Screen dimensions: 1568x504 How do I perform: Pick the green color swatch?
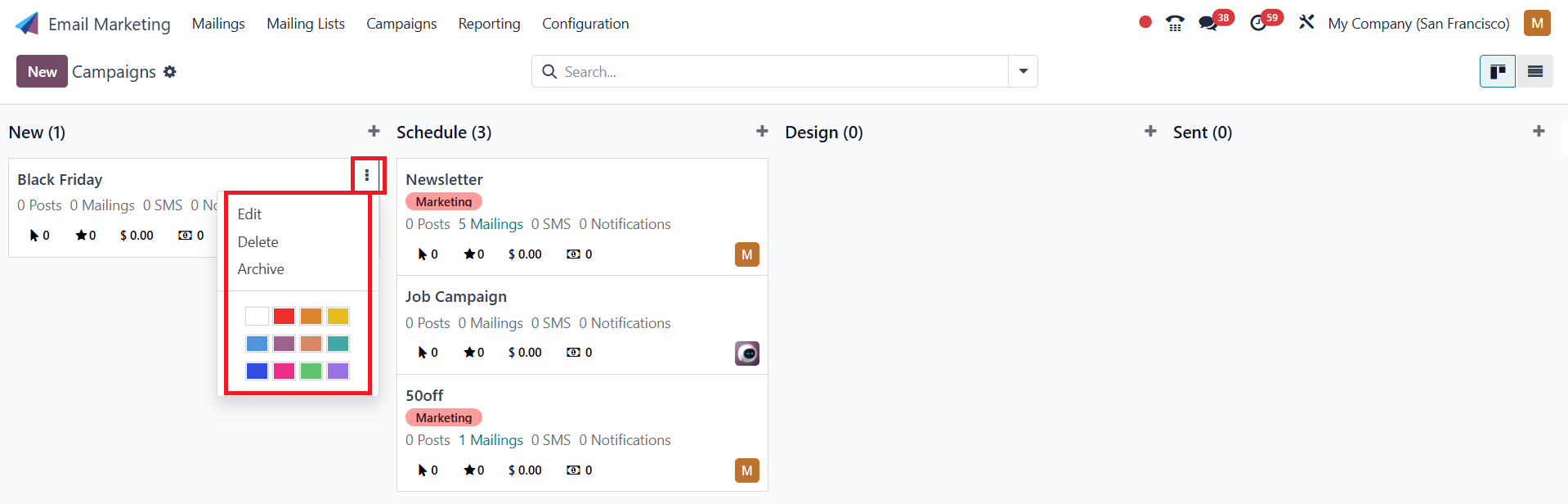[x=311, y=371]
